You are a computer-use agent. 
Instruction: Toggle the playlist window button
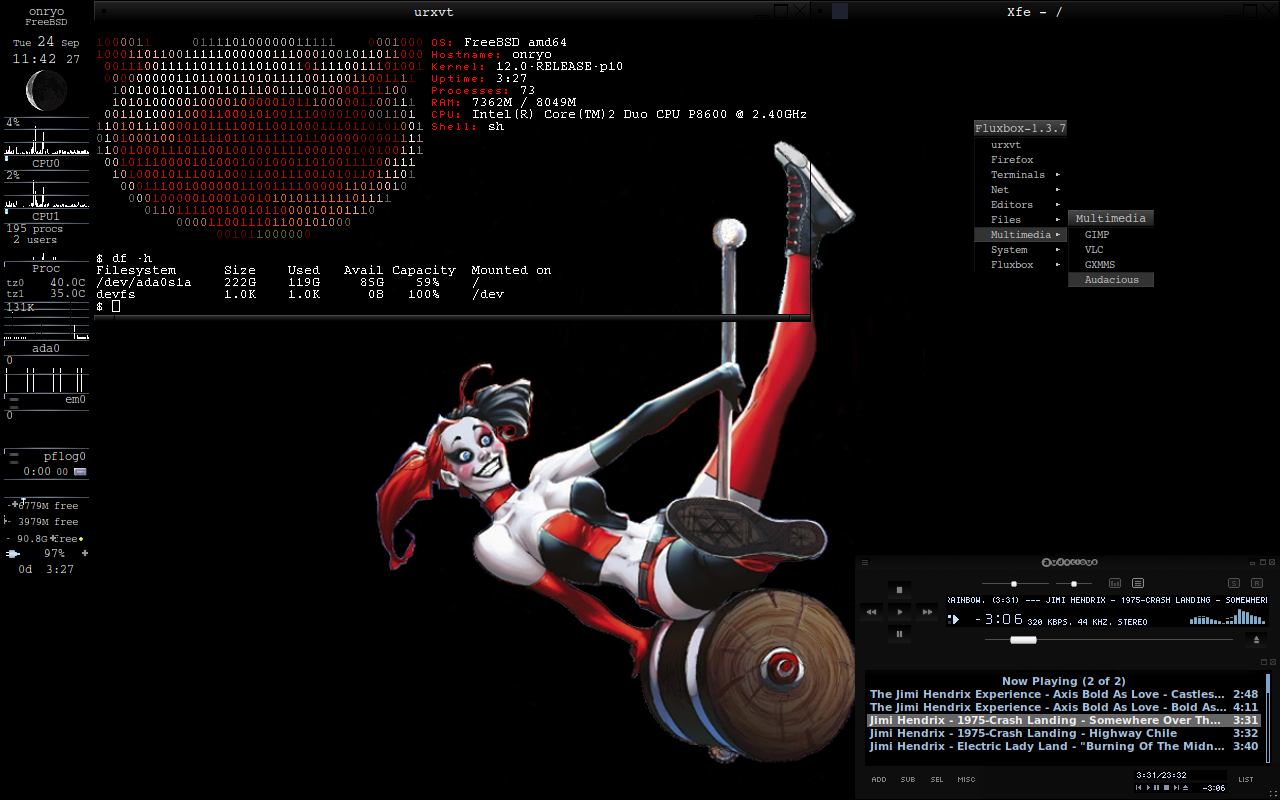(1138, 583)
